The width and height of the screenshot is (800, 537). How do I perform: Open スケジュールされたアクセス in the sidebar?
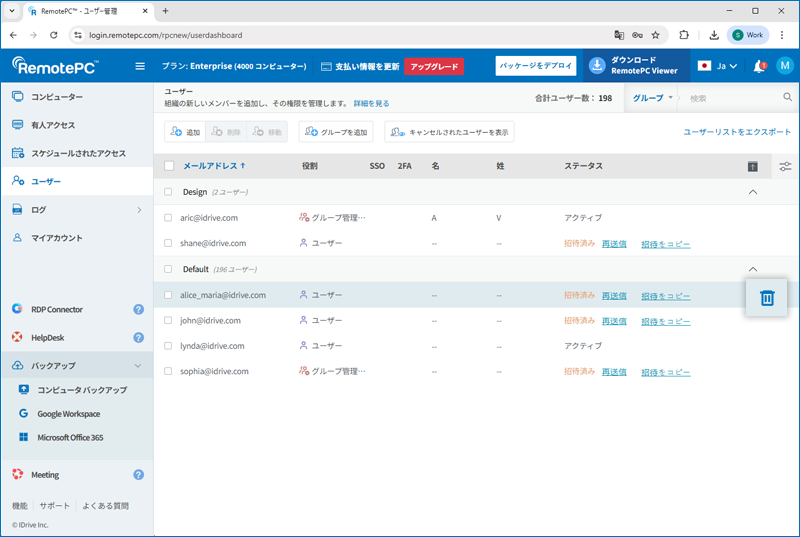click(79, 153)
